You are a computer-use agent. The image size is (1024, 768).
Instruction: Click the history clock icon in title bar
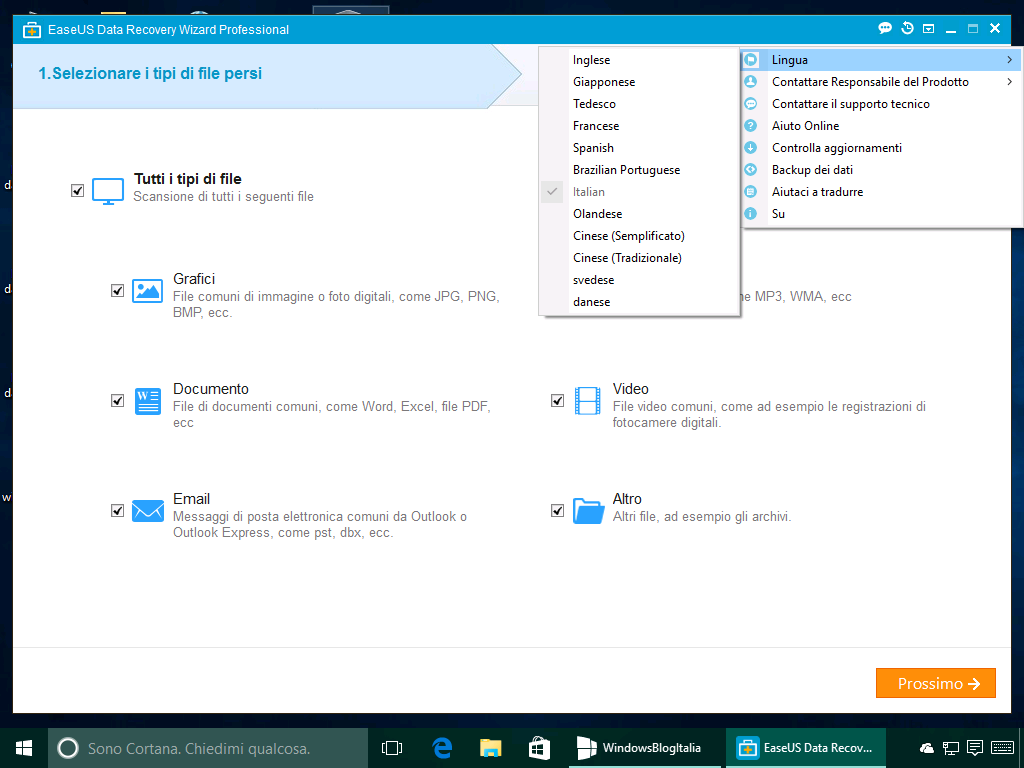tap(907, 28)
